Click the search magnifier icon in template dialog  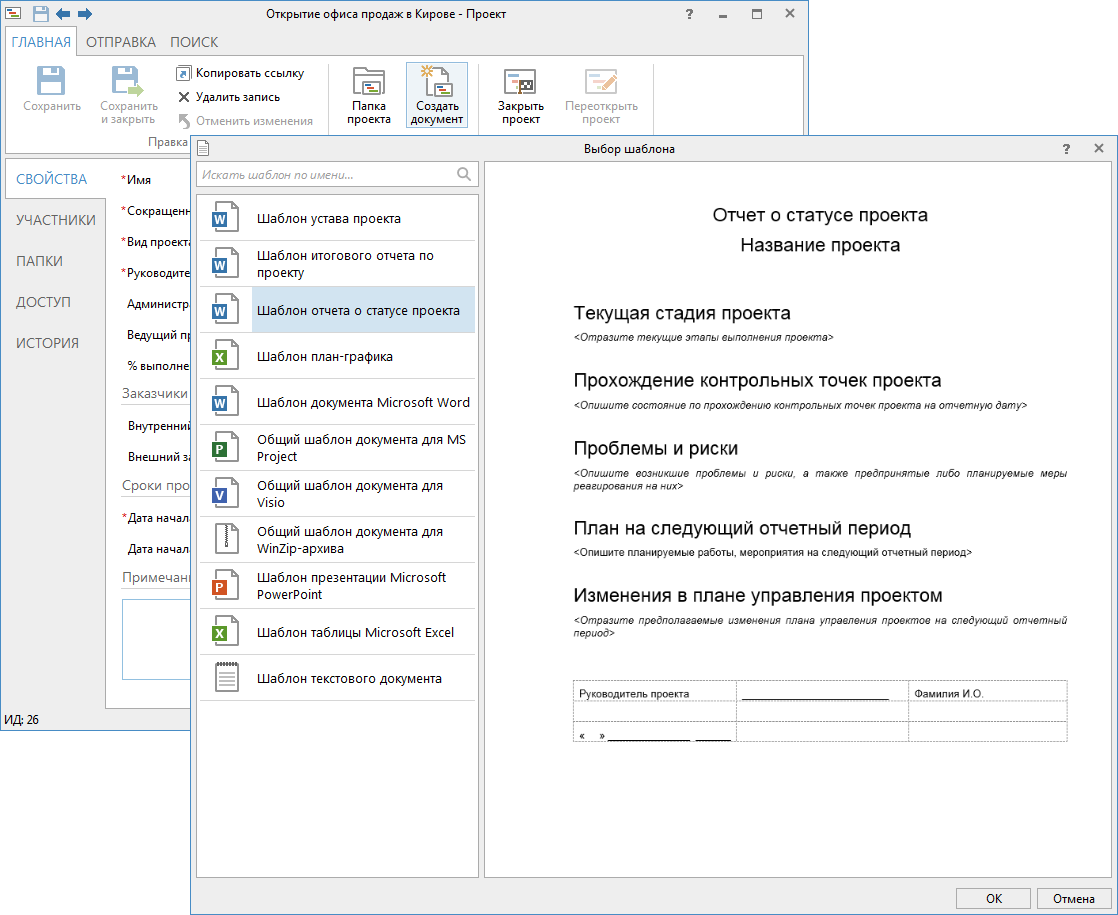tap(464, 174)
